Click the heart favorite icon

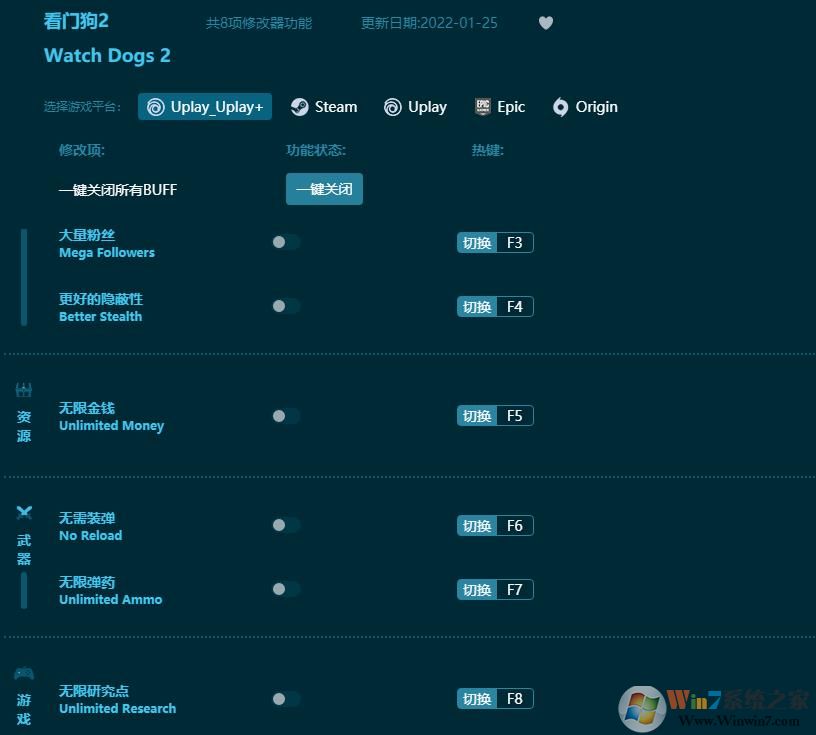(x=545, y=23)
